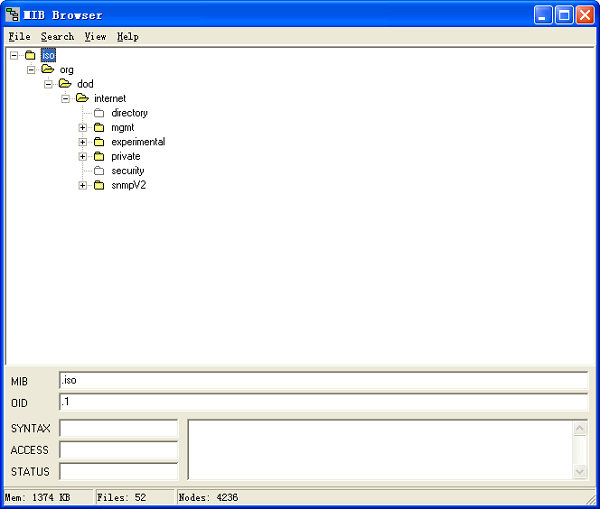This screenshot has height=509, width=600.
Task: Click the iso root folder icon
Action: tap(30, 55)
